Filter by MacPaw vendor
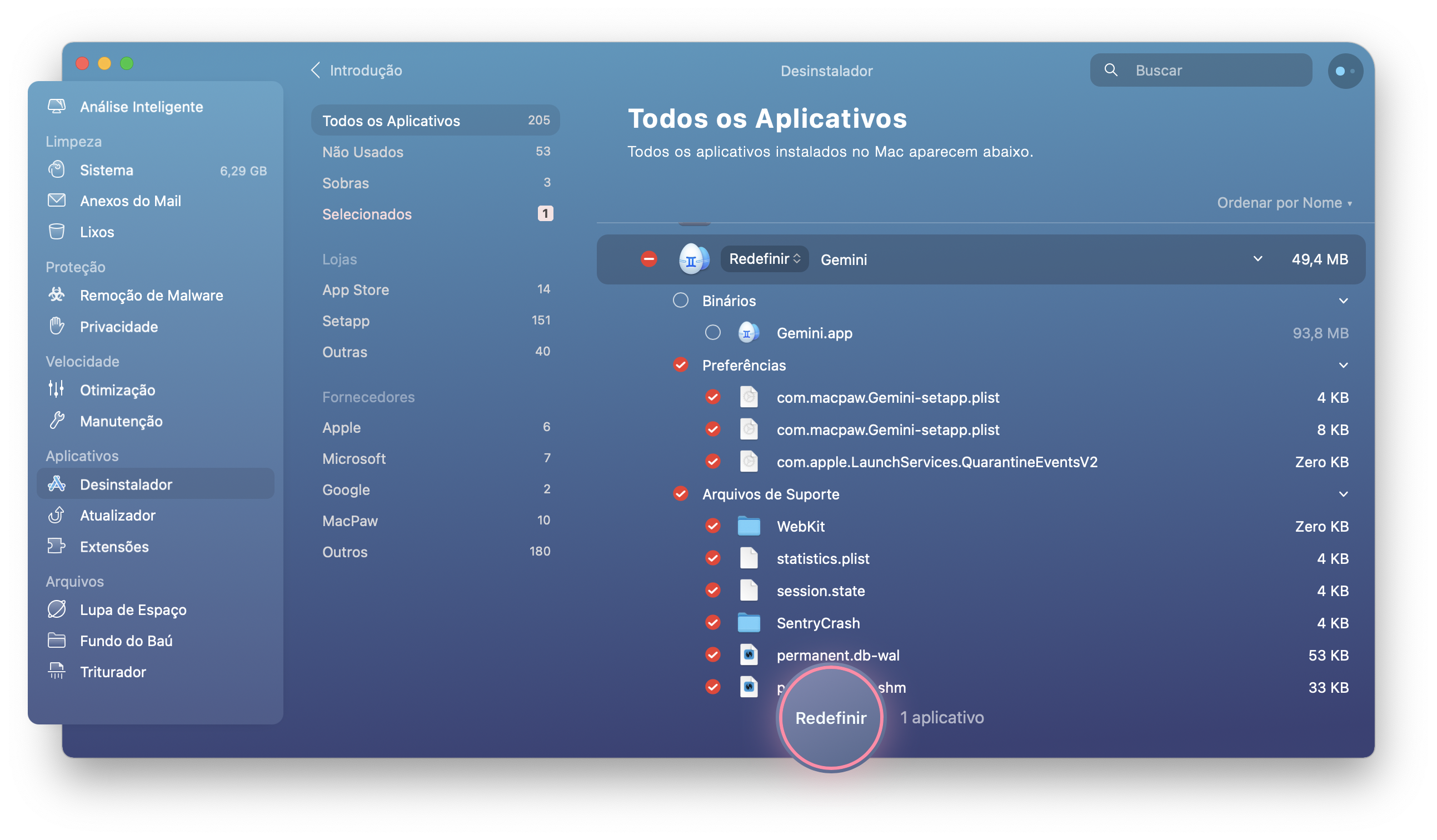This screenshot has height=840, width=1437. tap(435, 521)
